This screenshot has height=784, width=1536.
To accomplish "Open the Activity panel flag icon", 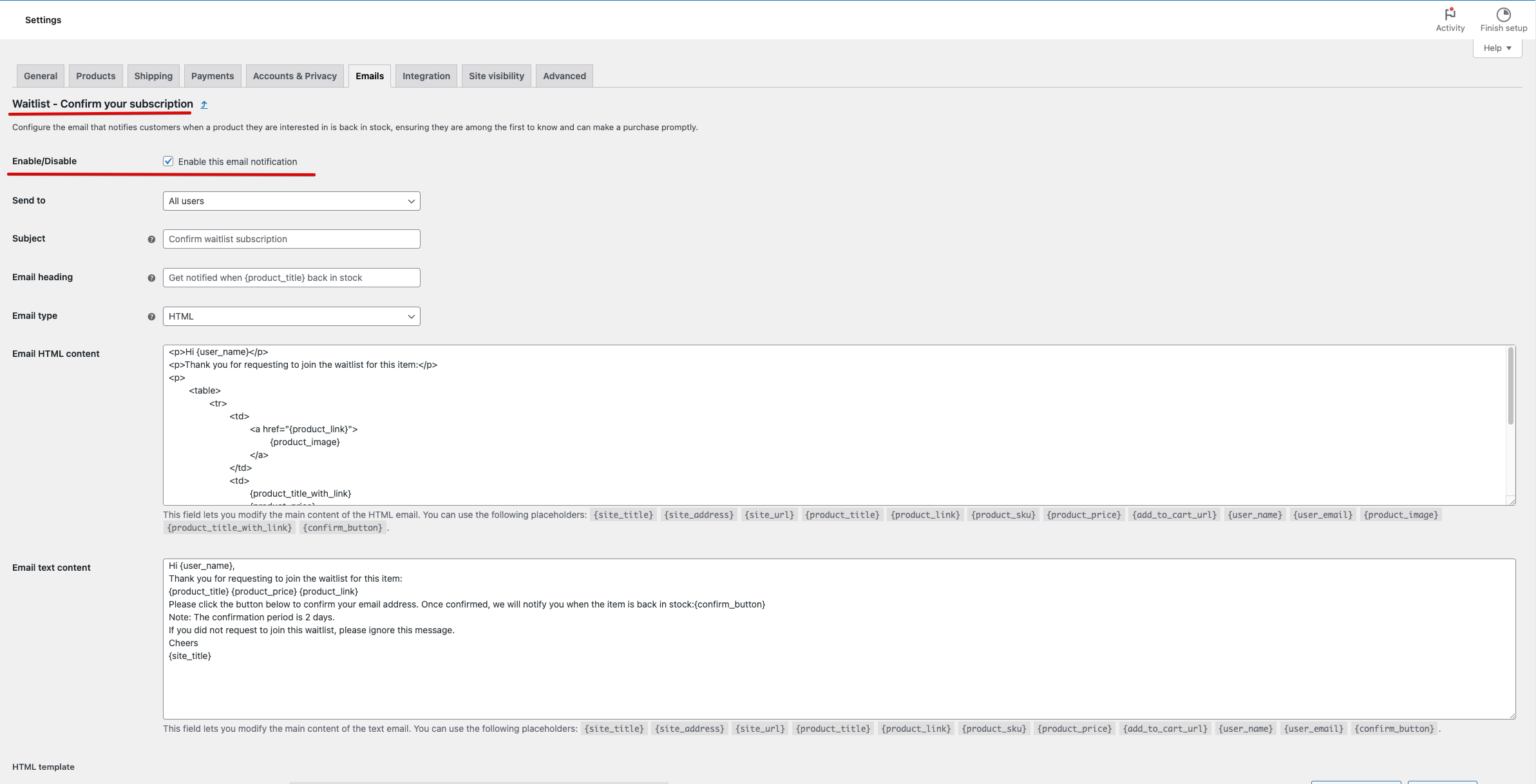I will pos(1449,14).
